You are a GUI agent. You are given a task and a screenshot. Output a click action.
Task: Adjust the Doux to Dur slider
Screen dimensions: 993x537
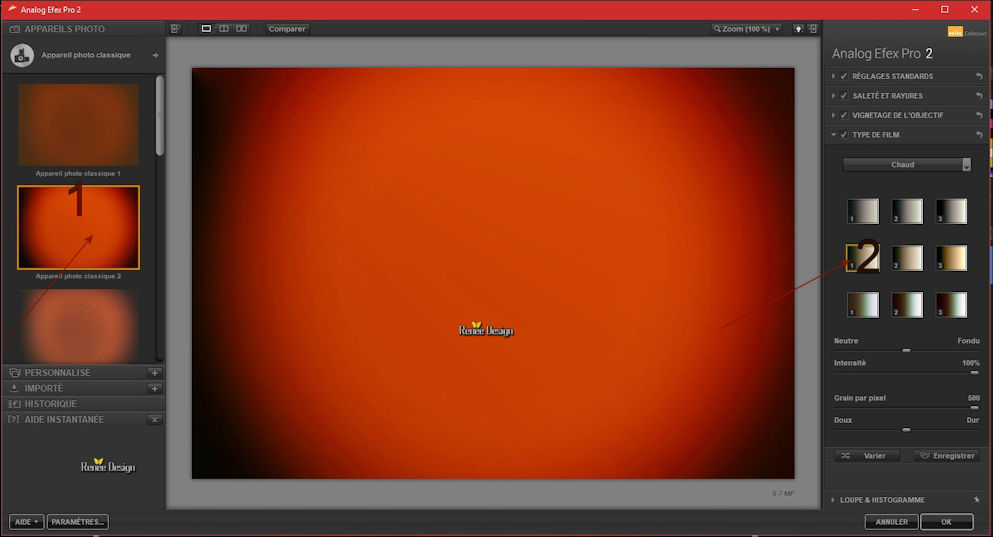coord(906,430)
